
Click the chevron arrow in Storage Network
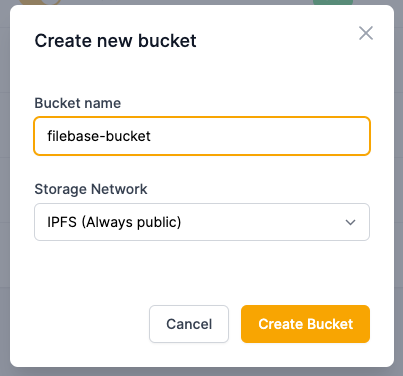[350, 222]
